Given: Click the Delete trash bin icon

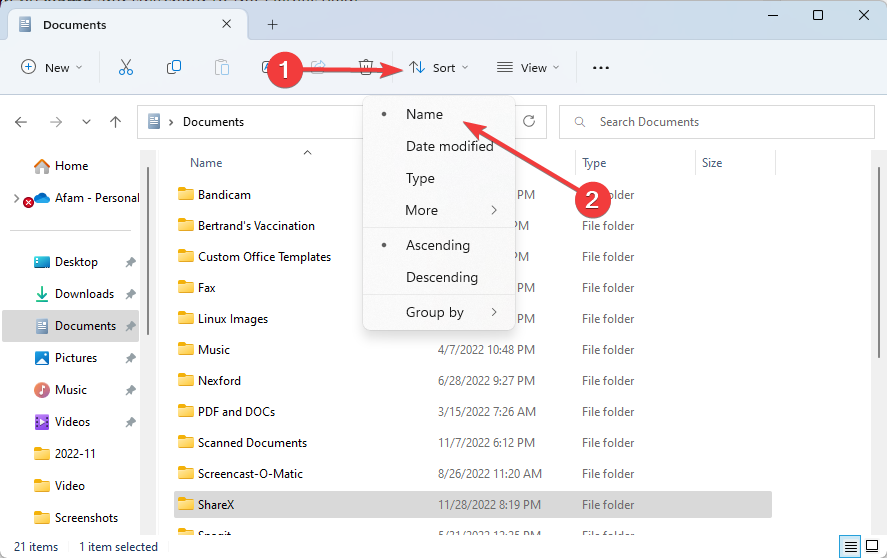Looking at the screenshot, I should point(366,67).
